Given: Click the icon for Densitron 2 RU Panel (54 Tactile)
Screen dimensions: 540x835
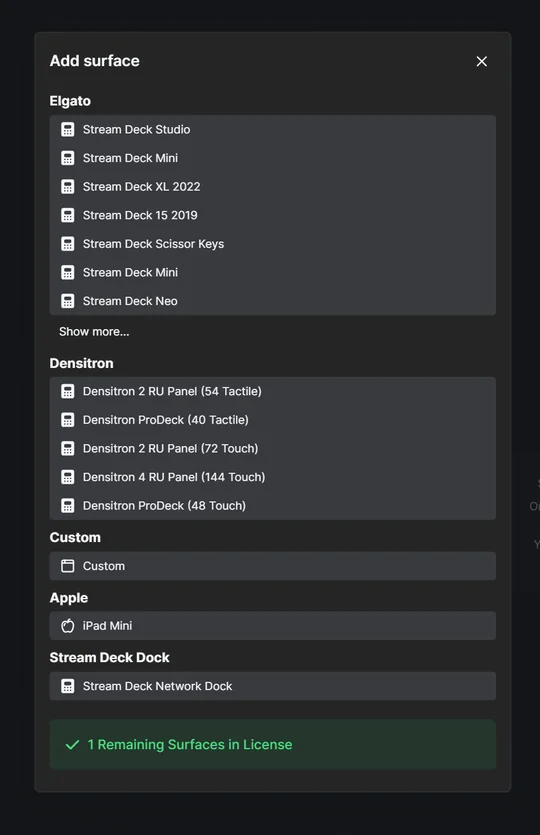Looking at the screenshot, I should coord(68,391).
